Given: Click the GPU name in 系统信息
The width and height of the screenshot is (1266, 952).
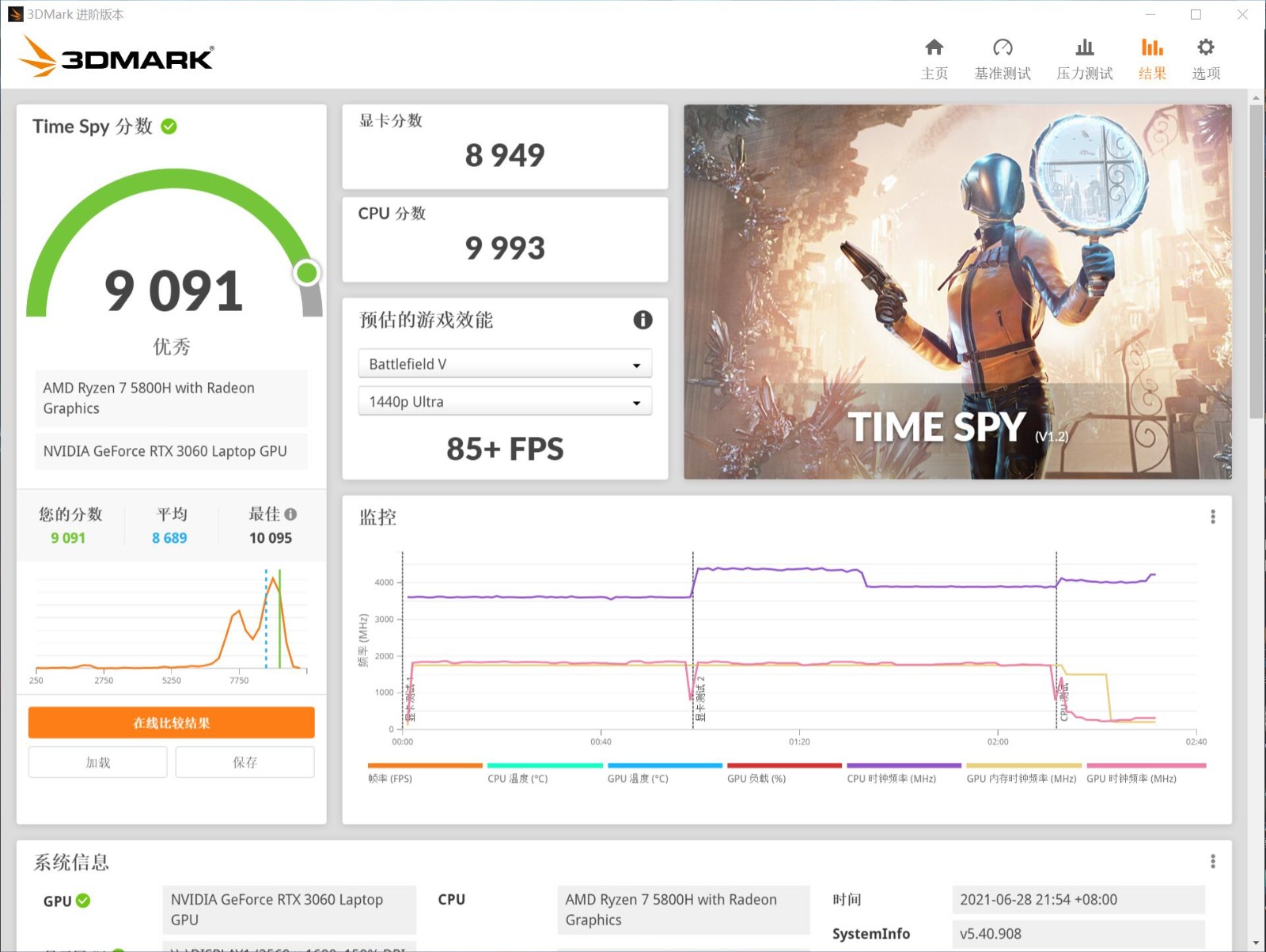Looking at the screenshot, I should click(x=289, y=910).
